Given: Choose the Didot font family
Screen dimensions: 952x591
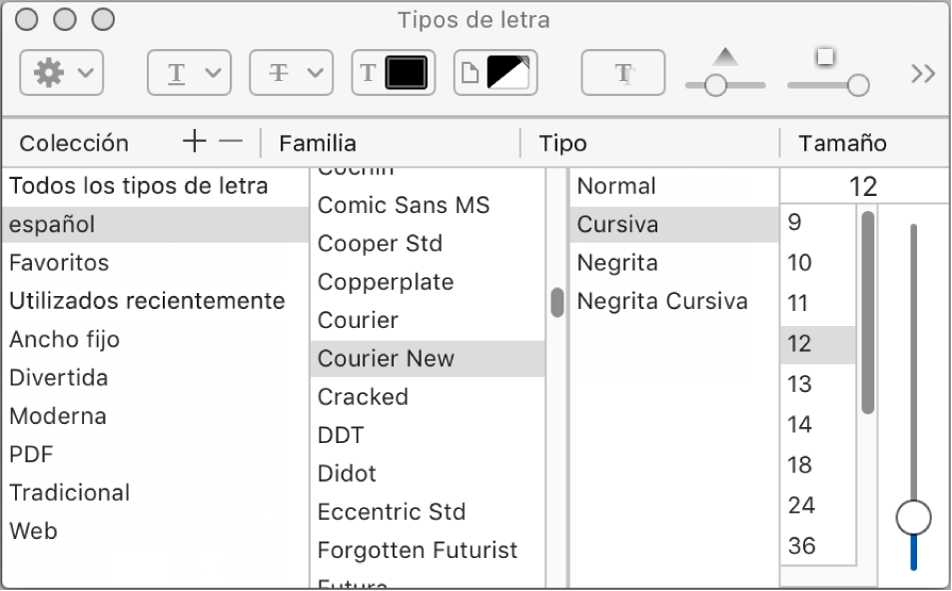Looking at the screenshot, I should [347, 473].
